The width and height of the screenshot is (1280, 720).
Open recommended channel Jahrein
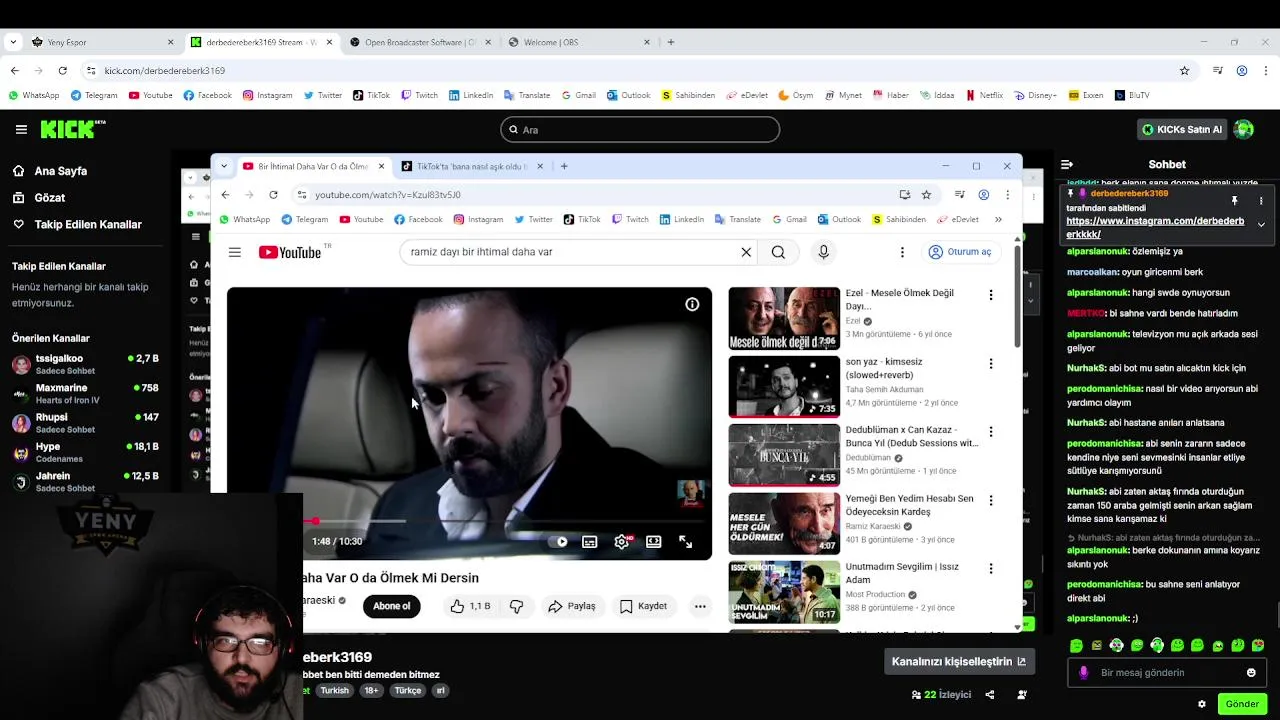85,482
